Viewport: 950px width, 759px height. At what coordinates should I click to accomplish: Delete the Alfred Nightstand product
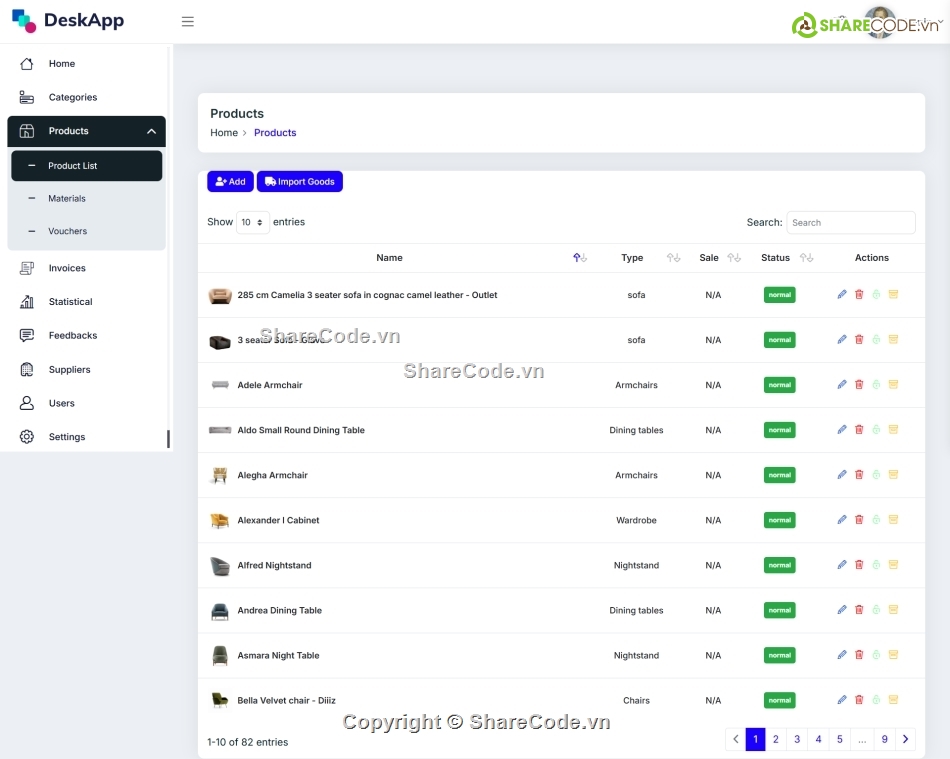(859, 565)
